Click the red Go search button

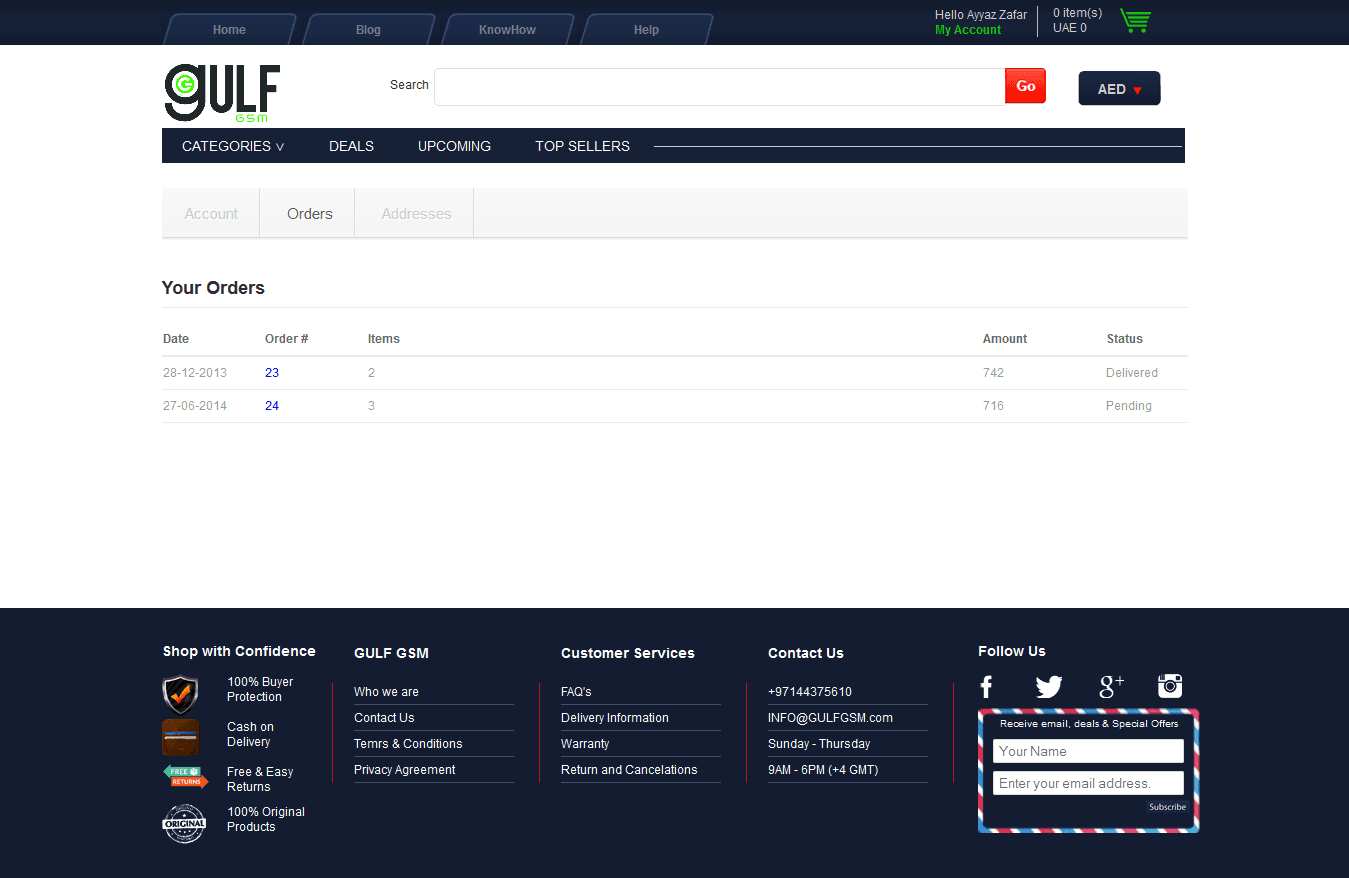click(1025, 86)
